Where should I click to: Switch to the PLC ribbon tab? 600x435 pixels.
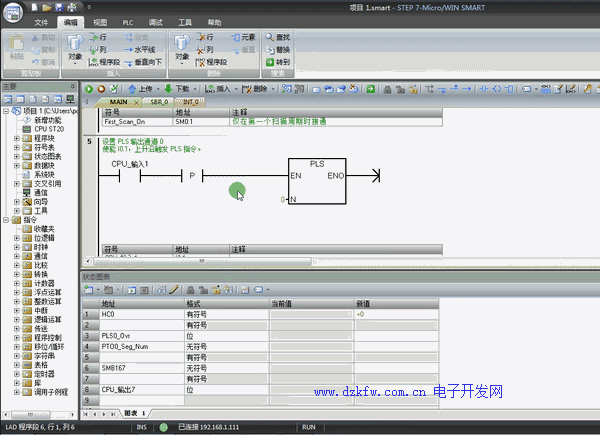pos(128,23)
